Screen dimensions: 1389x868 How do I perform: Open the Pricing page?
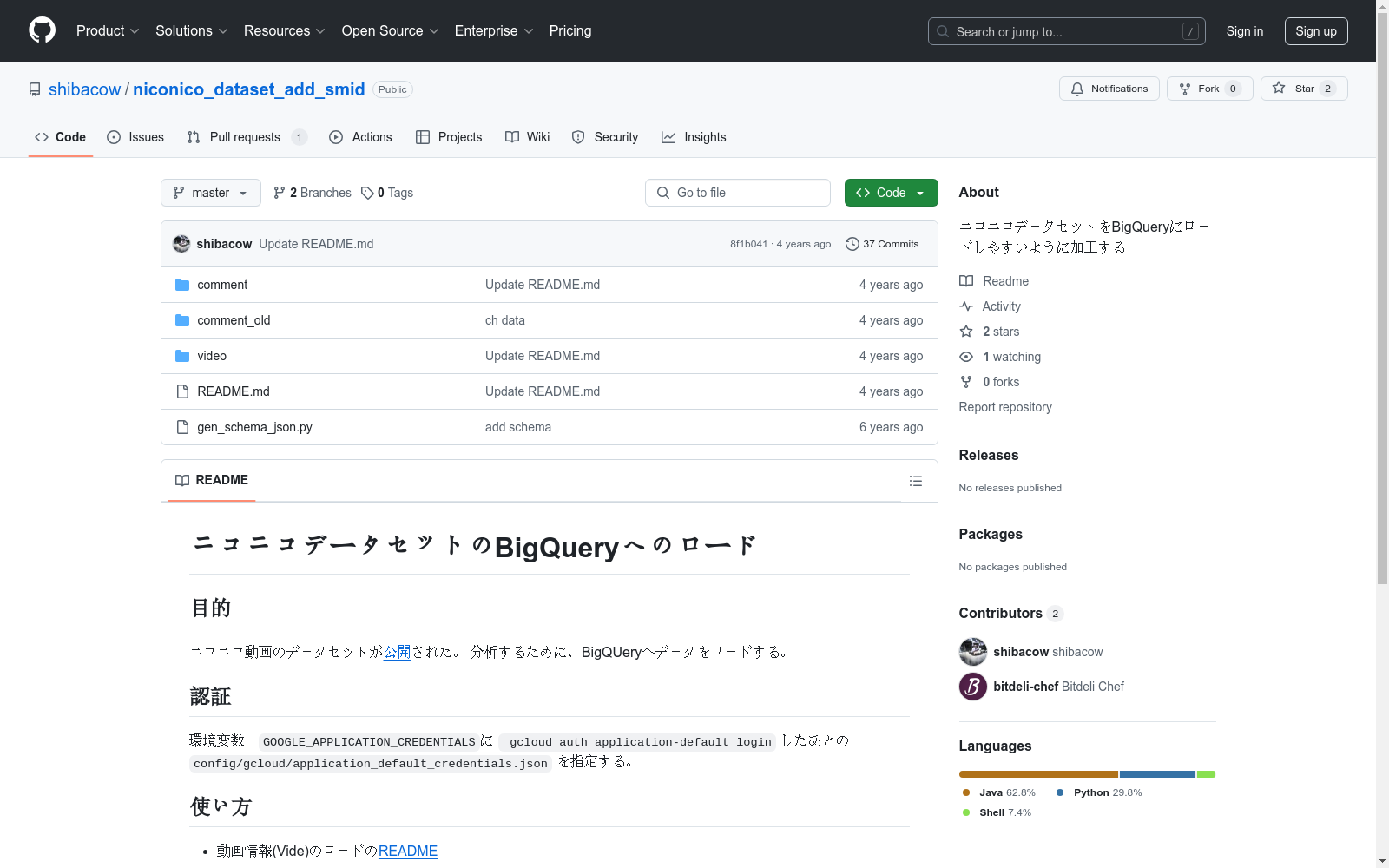[570, 30]
